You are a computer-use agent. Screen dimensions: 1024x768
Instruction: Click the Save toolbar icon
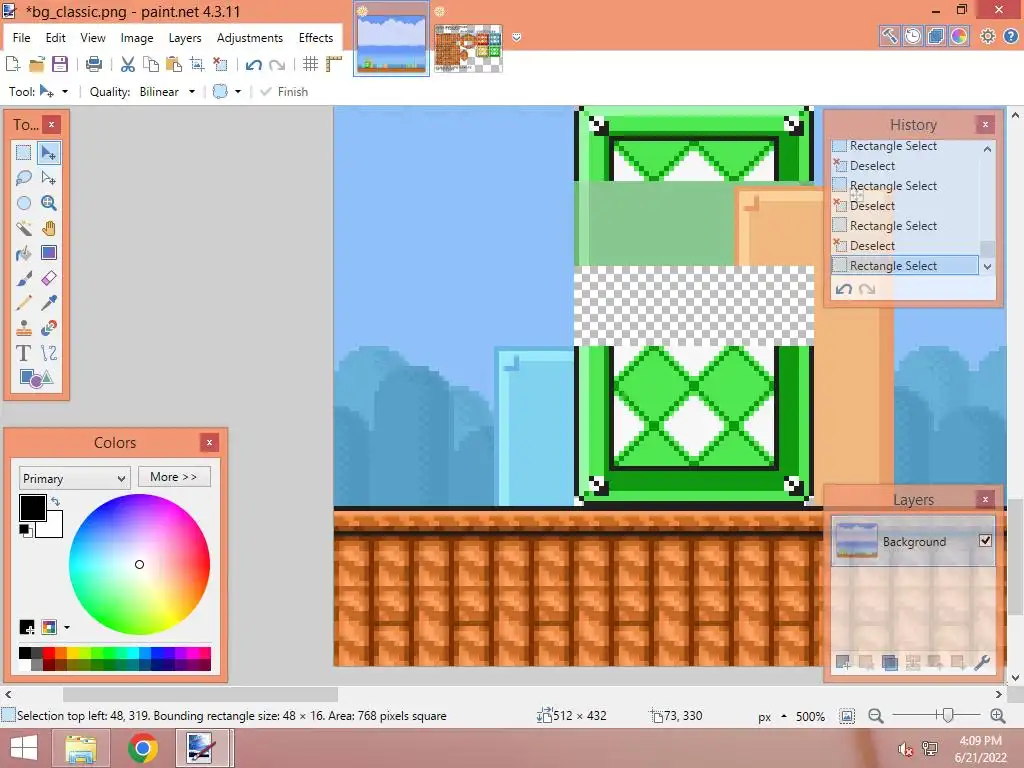(60, 64)
